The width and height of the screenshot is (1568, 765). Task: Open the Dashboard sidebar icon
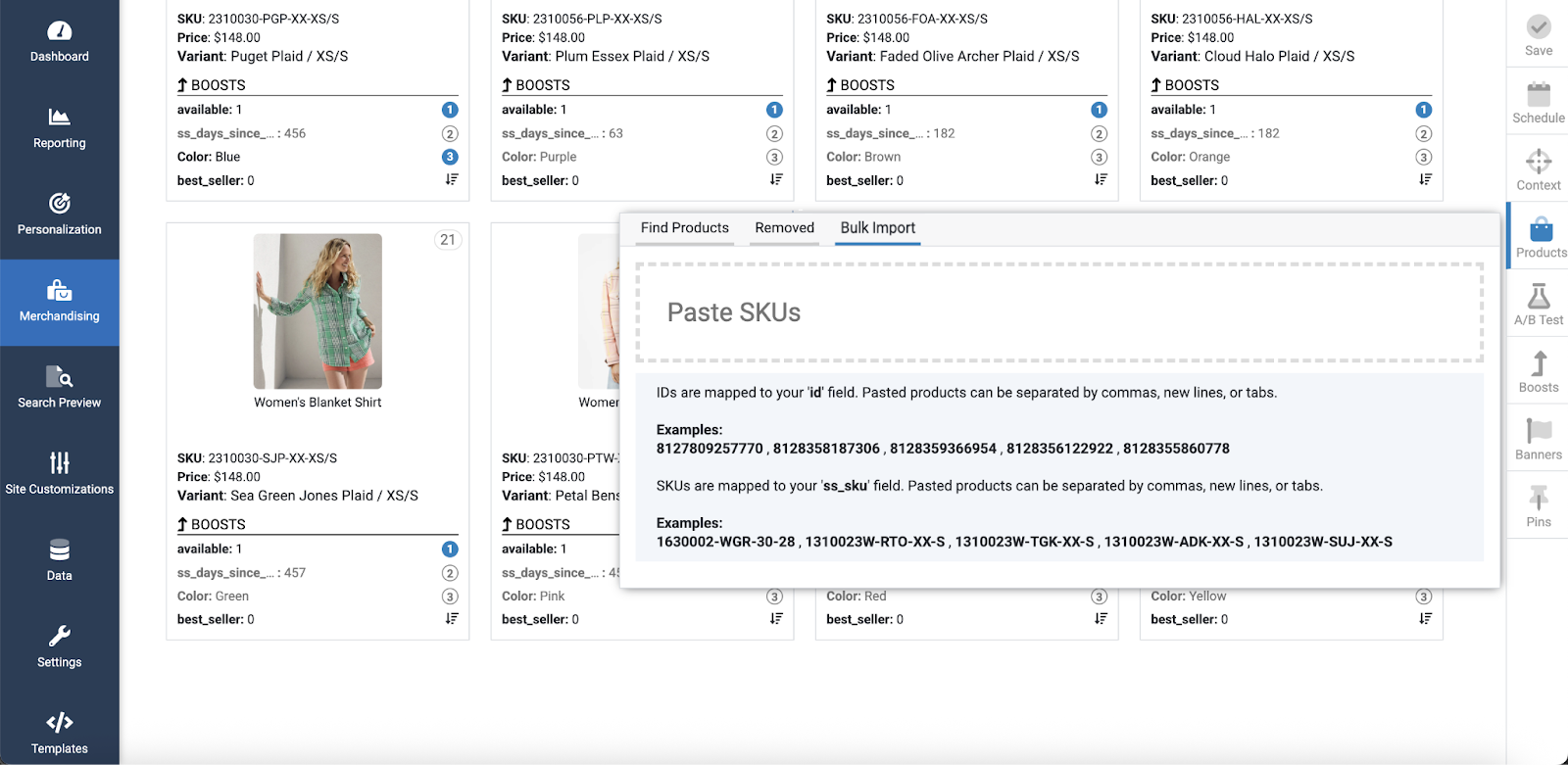(x=59, y=32)
